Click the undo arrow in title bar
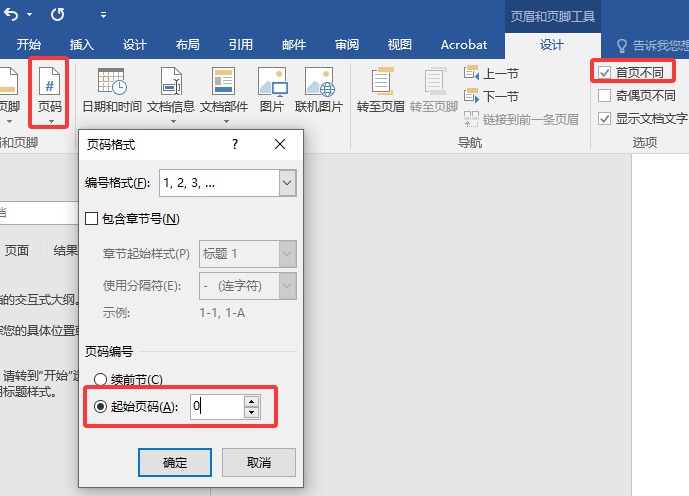 tap(9, 15)
